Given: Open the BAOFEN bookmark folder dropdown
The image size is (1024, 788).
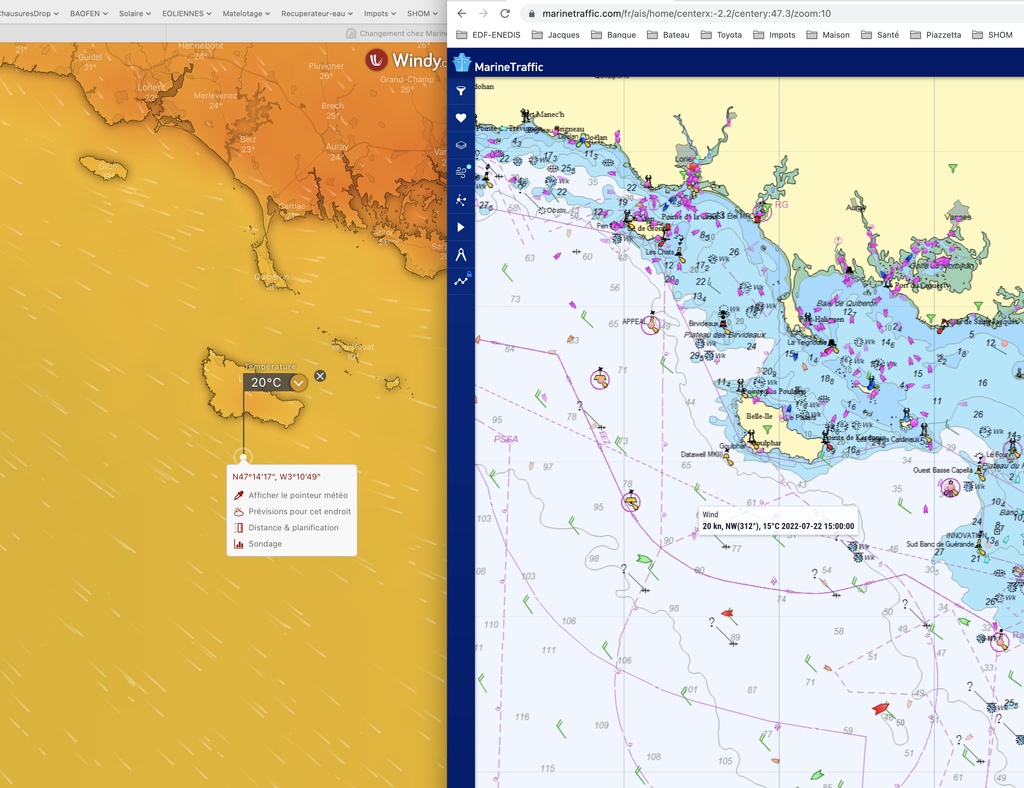Looking at the screenshot, I should point(89,13).
